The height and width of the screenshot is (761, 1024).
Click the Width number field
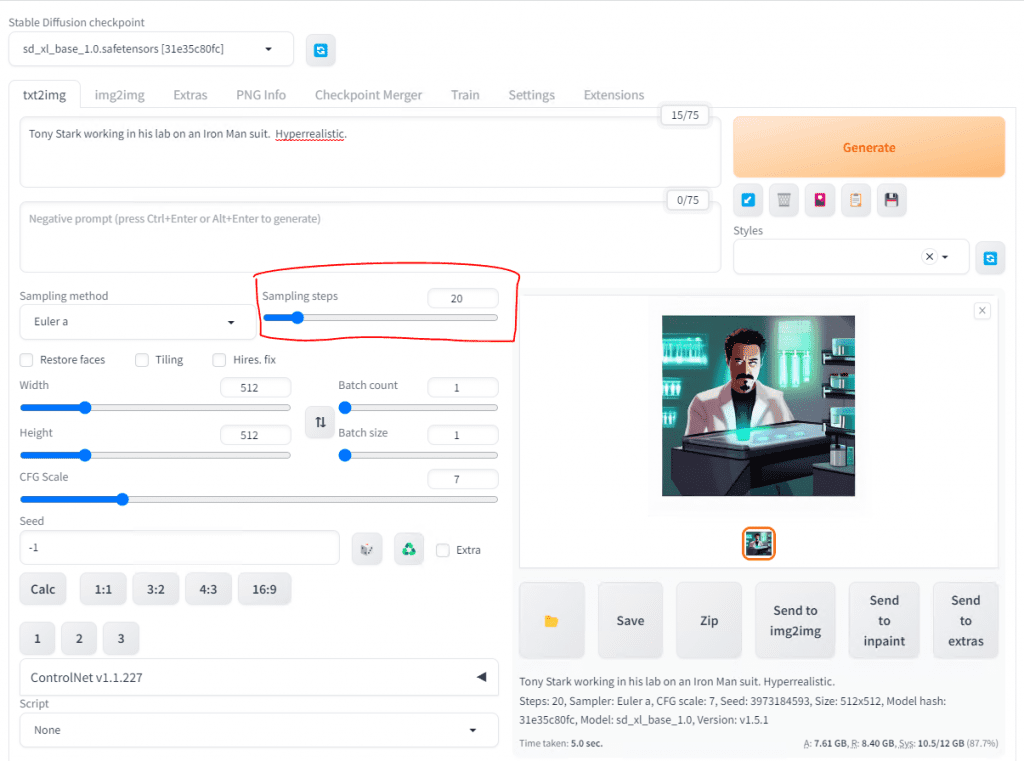(x=255, y=387)
